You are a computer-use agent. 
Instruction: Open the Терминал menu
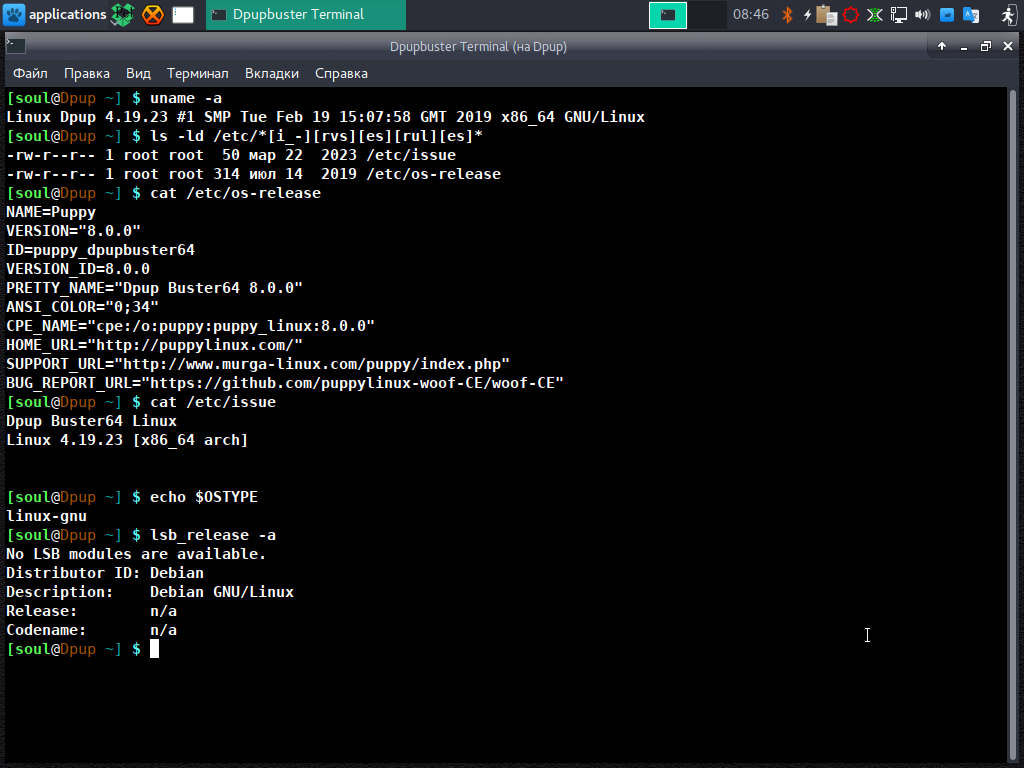click(197, 73)
